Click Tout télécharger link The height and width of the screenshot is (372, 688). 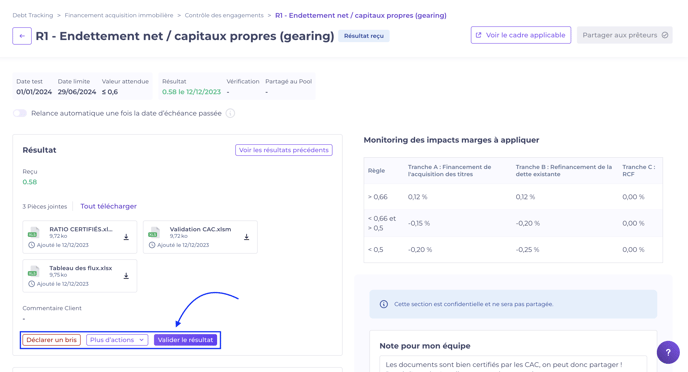108,206
